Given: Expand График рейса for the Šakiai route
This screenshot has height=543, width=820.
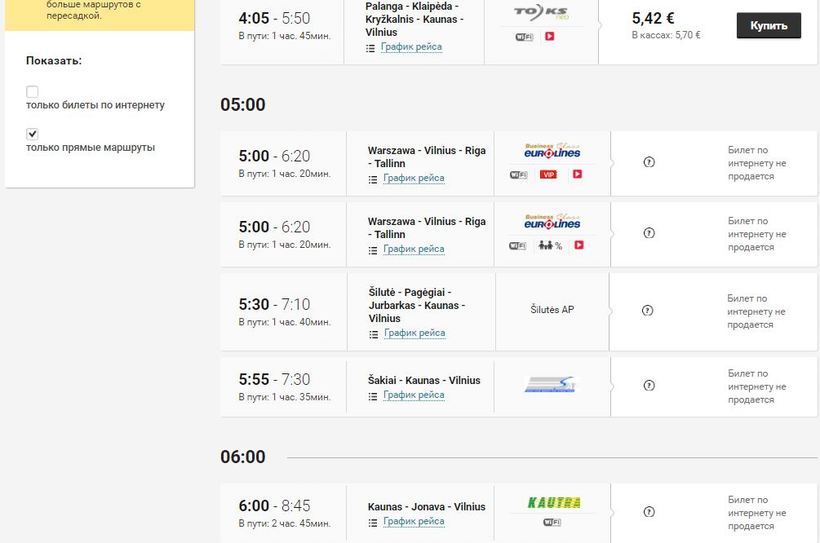Looking at the screenshot, I should (413, 395).
